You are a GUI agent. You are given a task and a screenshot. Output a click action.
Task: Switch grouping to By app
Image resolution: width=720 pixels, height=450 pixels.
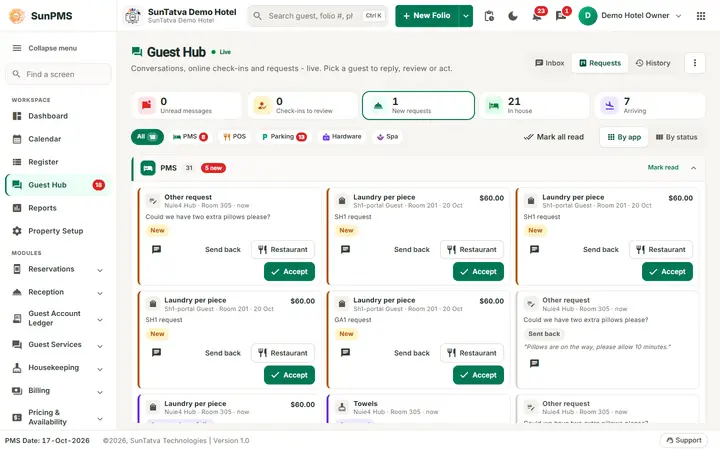[624, 137]
